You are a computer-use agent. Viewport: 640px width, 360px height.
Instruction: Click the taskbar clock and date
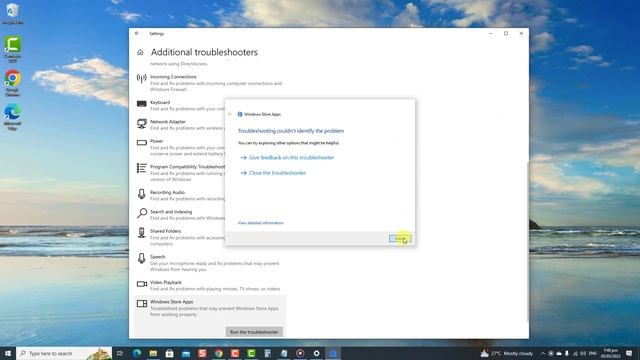(611, 353)
